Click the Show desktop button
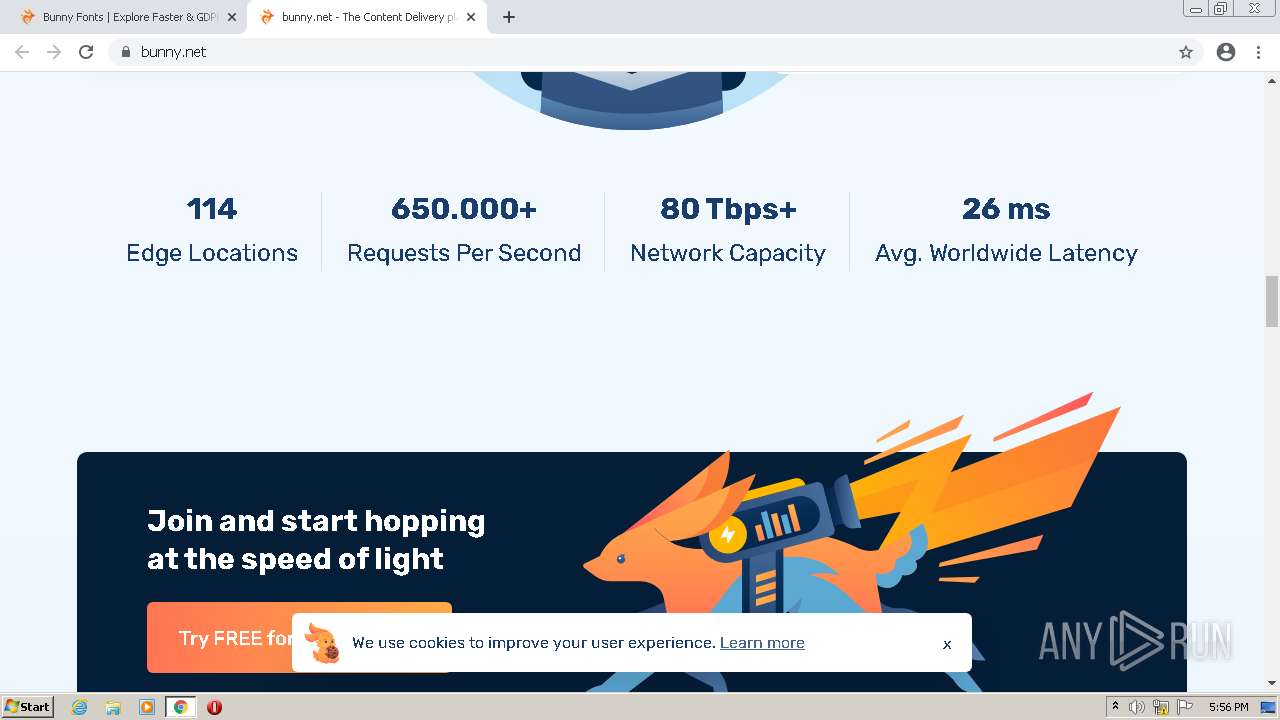This screenshot has width=1280, height=720. [x=1269, y=707]
